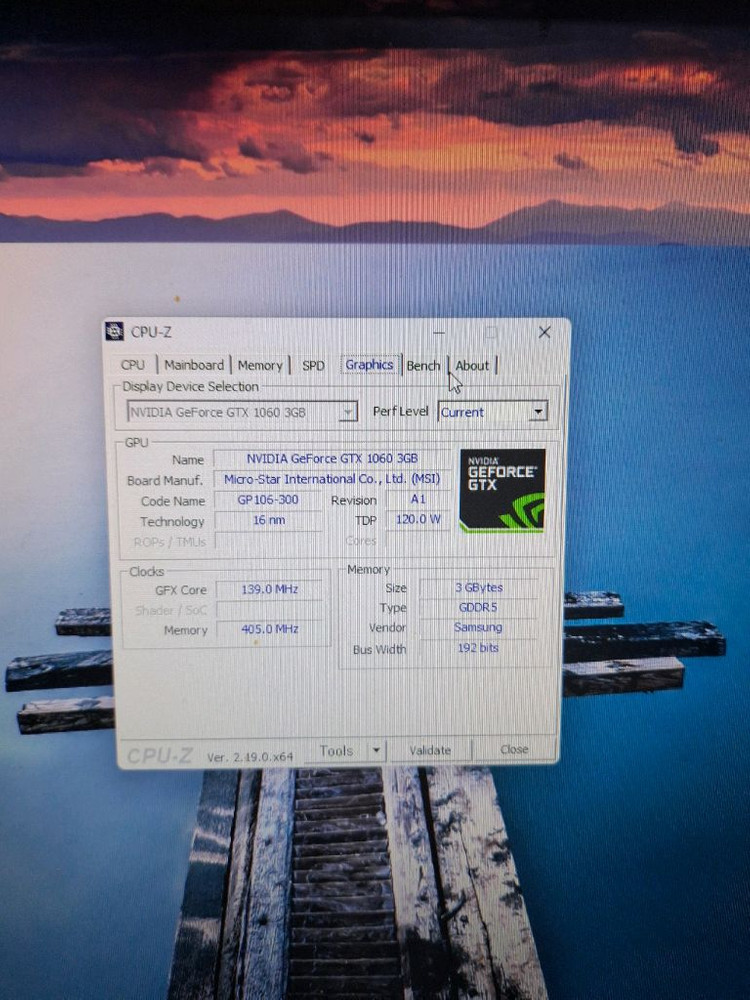This screenshot has width=750, height=1000.
Task: Click the Samsung vendor value
Action: click(478, 628)
